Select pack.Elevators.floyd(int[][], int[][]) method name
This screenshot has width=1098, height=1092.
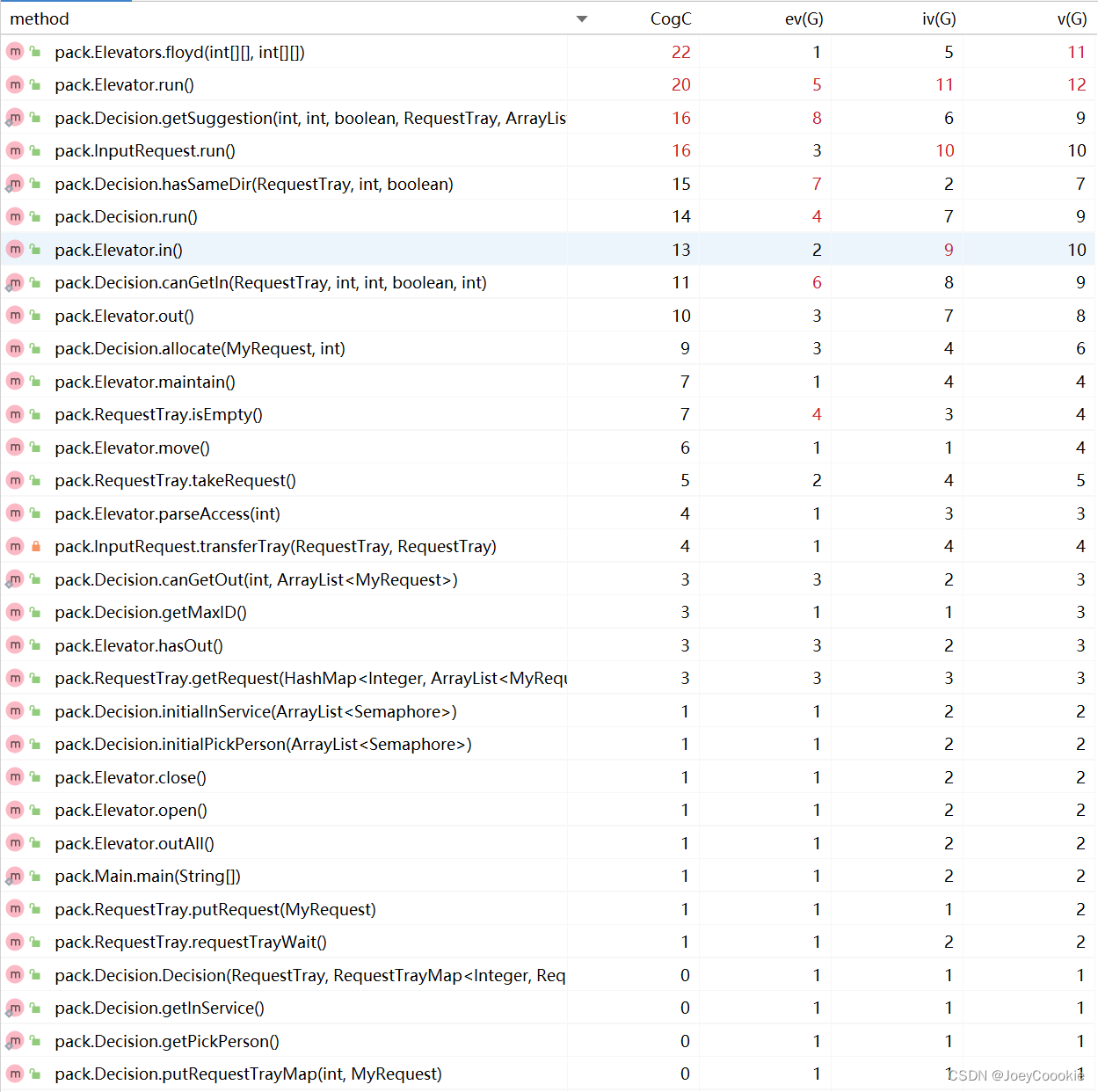tap(179, 52)
